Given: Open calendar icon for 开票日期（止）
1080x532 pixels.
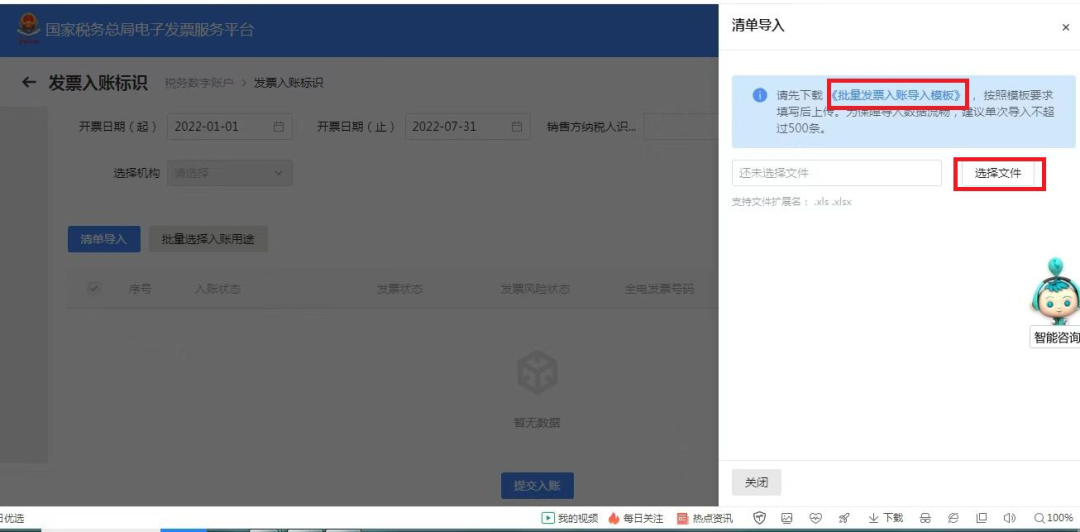Looking at the screenshot, I should pos(516,127).
